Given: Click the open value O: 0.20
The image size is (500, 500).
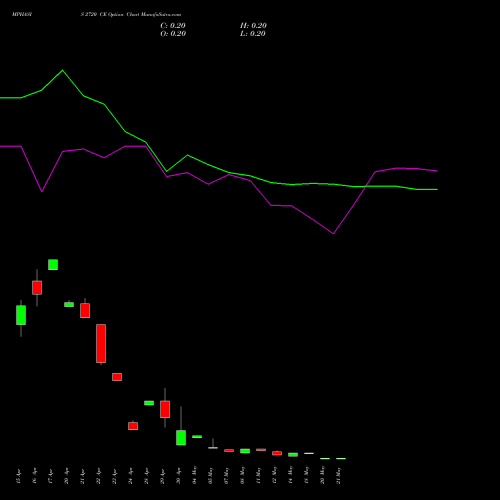Looking at the screenshot, I should [173, 34].
